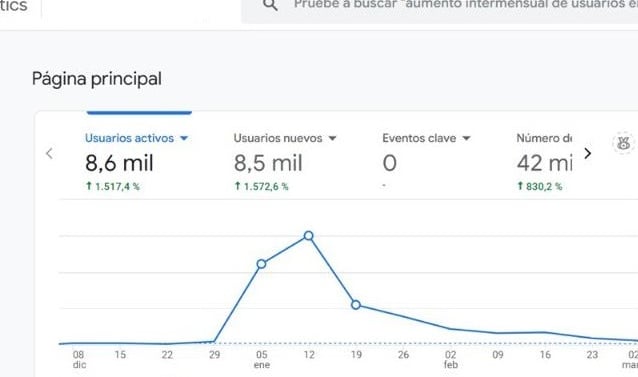The height and width of the screenshot is (377, 638).
Task: Select the Eventos clave metric tab
Action: pyautogui.click(x=426, y=161)
